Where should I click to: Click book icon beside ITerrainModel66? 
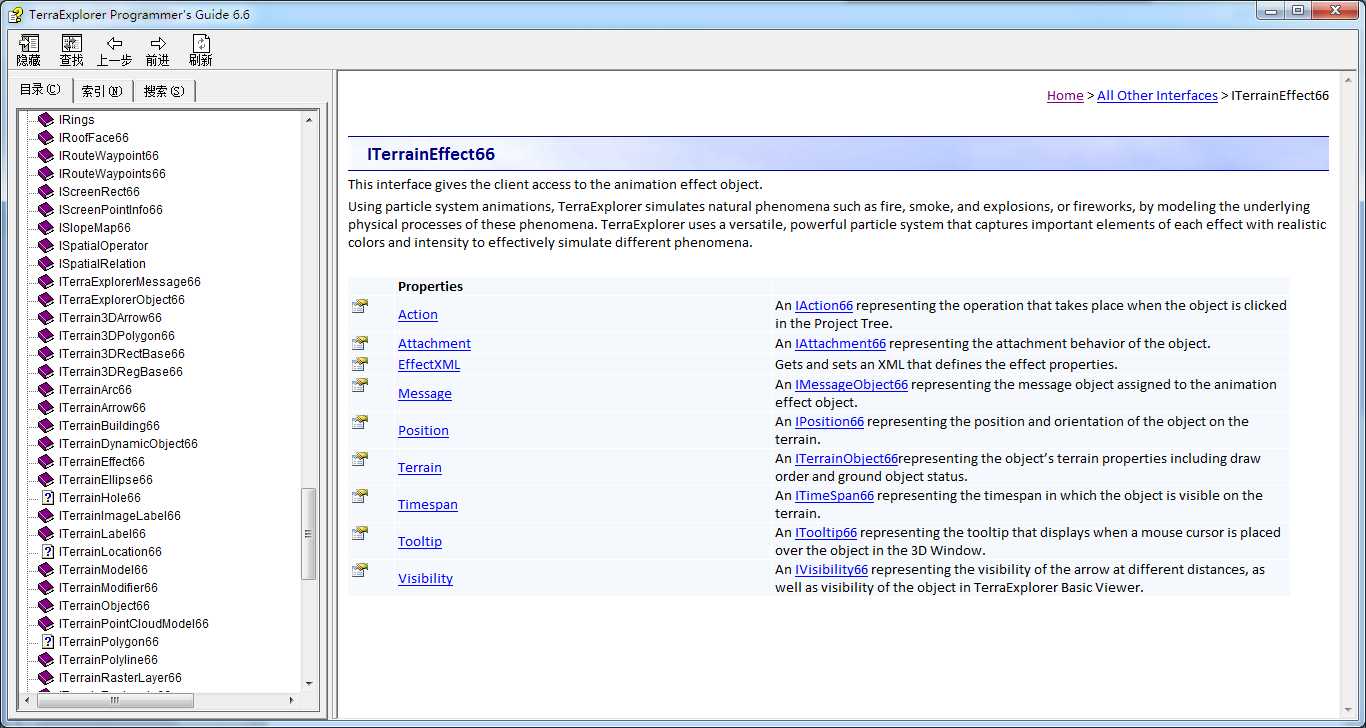46,570
